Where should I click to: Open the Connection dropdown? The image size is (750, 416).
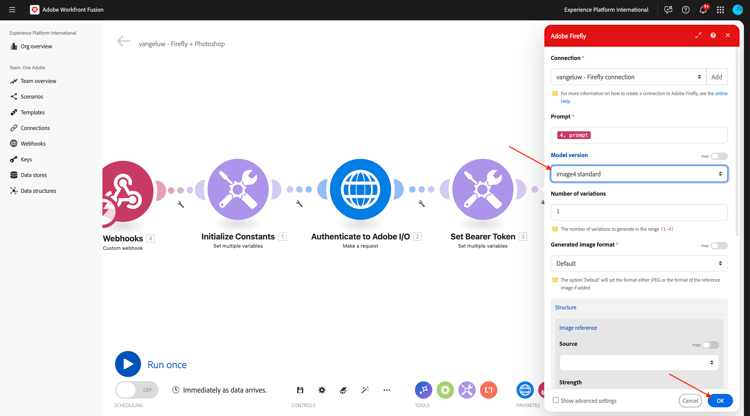629,77
